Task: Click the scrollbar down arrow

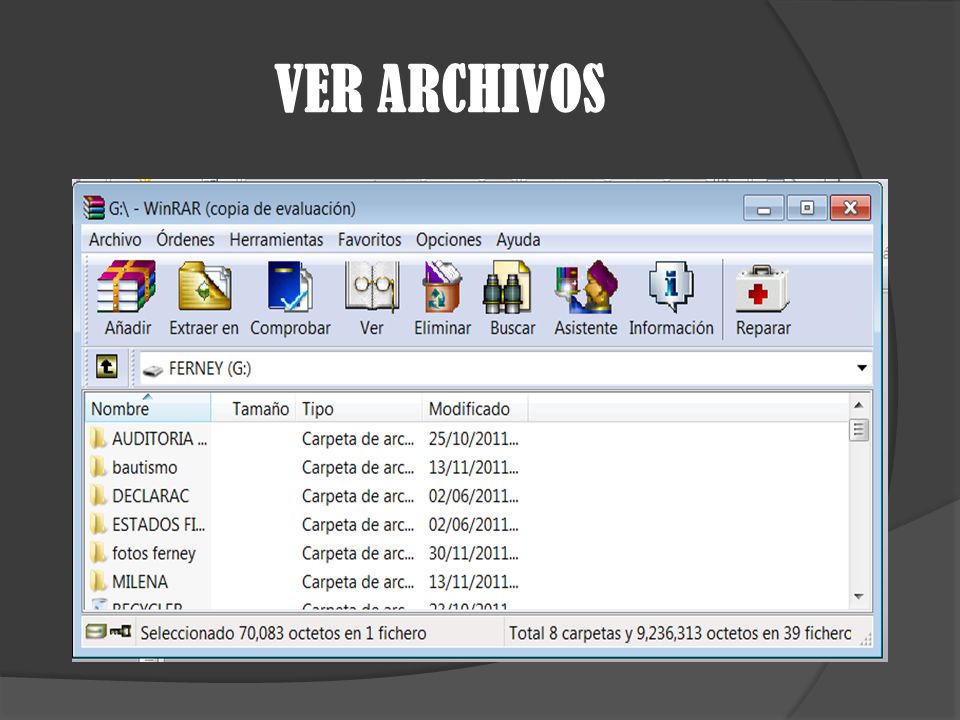Action: pos(859,596)
